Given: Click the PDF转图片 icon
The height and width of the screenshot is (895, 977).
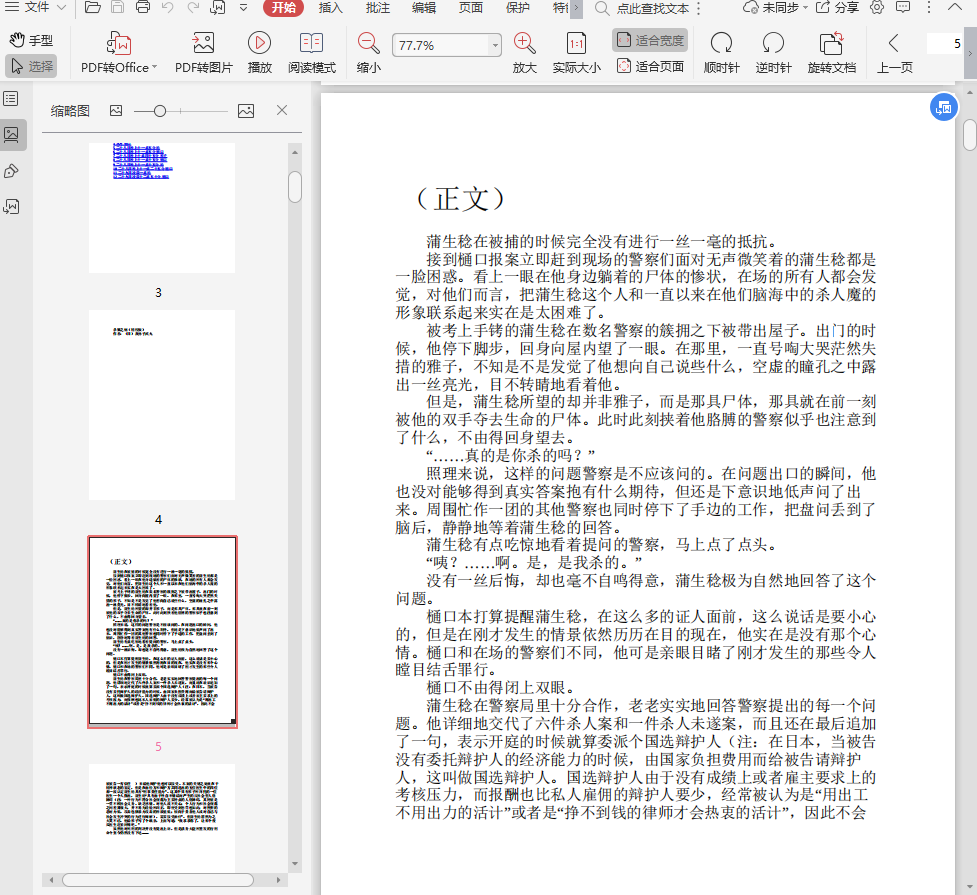Looking at the screenshot, I should click(203, 44).
